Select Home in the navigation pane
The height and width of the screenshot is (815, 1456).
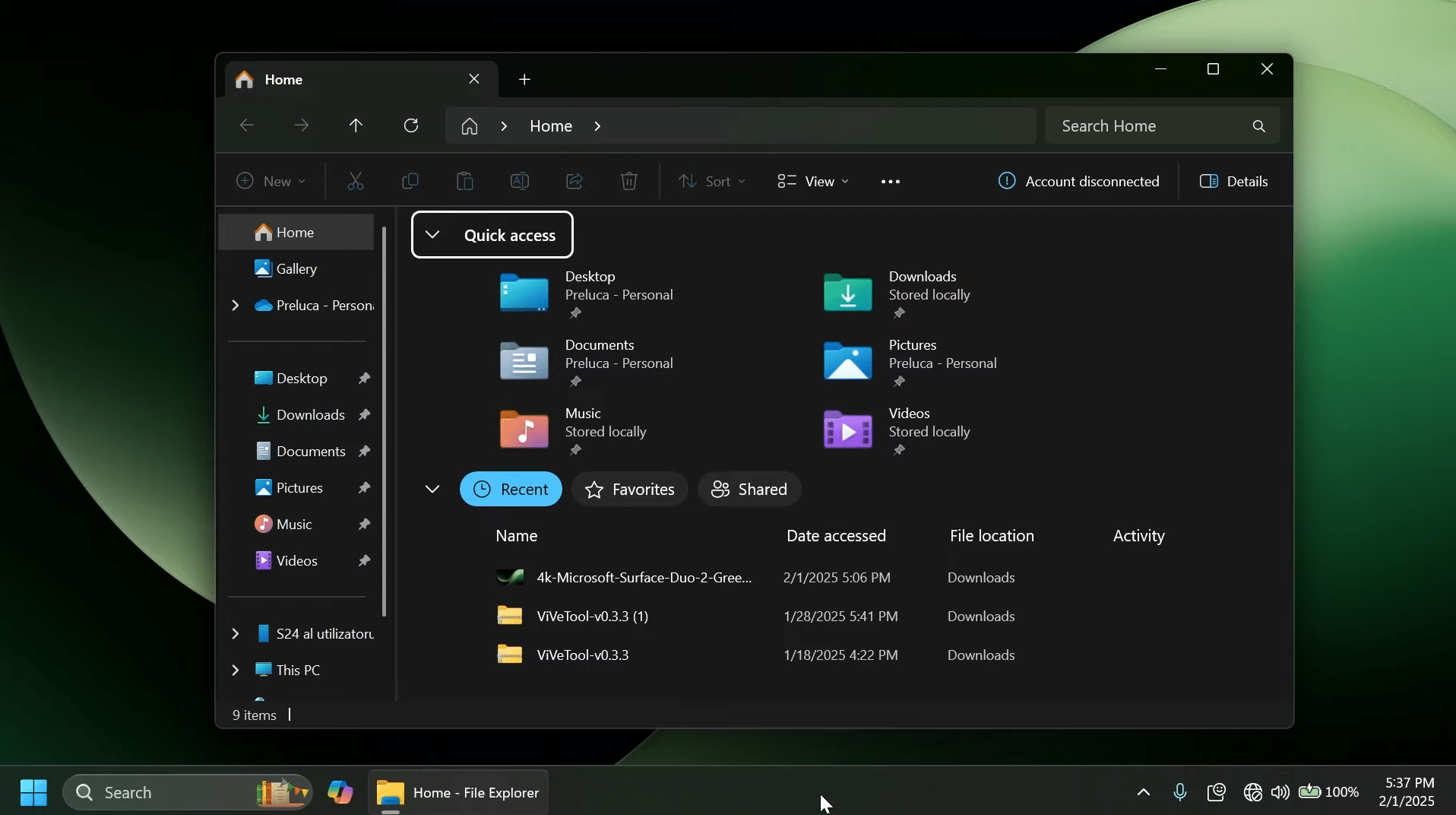coord(296,232)
